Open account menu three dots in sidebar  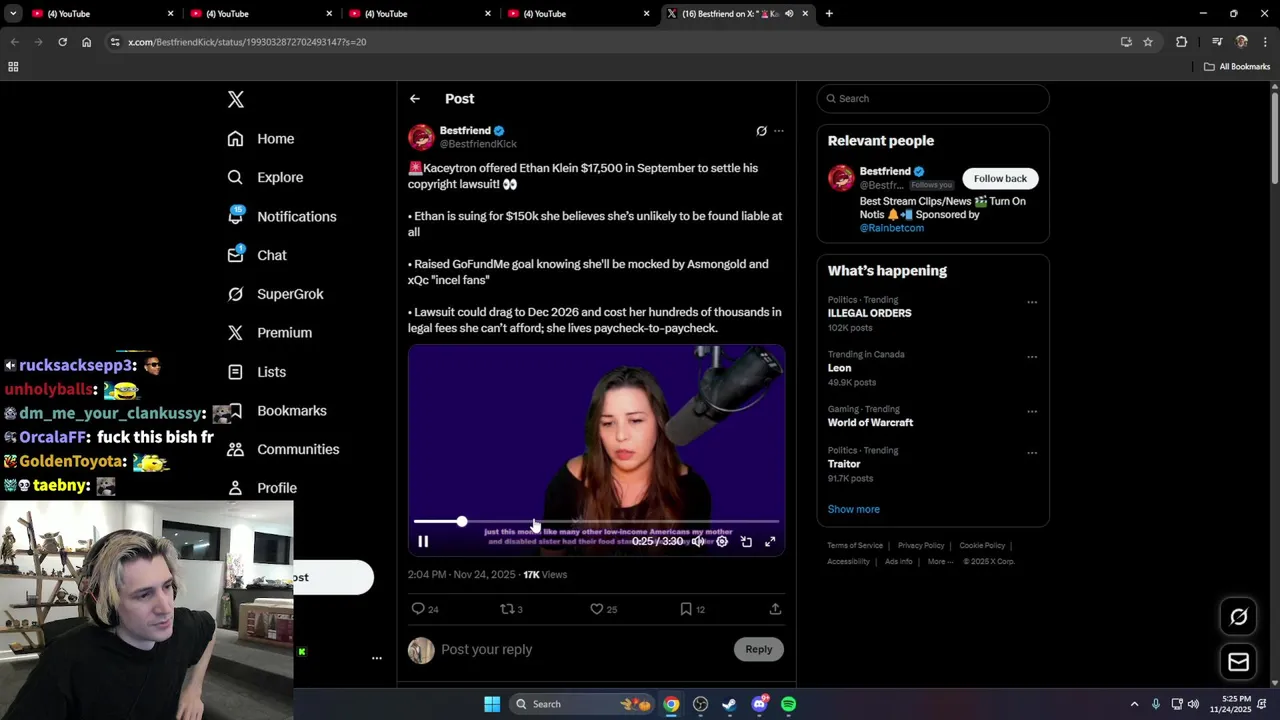point(377,658)
